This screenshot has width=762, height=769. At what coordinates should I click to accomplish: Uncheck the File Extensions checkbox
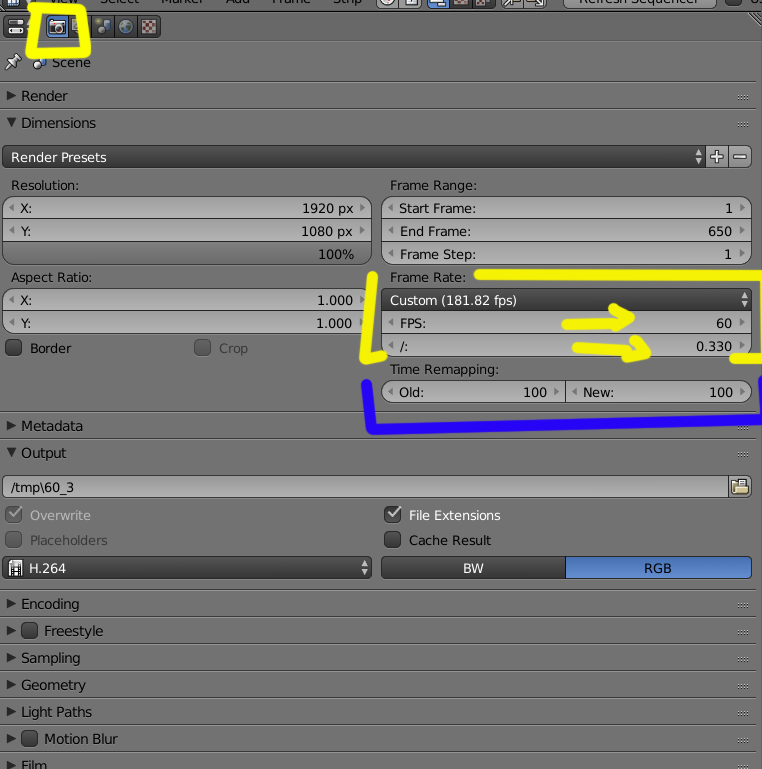tap(392, 514)
